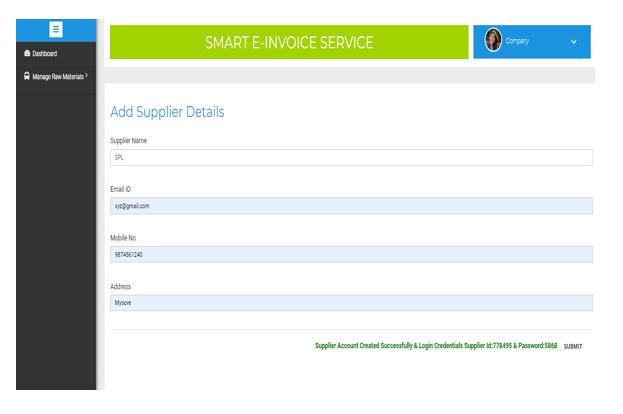Open Dashboard in the sidebar
Image resolution: width=623 pixels, height=414 pixels.
(56, 54)
